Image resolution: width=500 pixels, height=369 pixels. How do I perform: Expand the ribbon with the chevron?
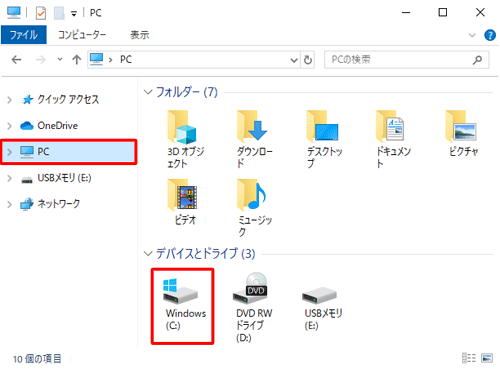[x=472, y=35]
